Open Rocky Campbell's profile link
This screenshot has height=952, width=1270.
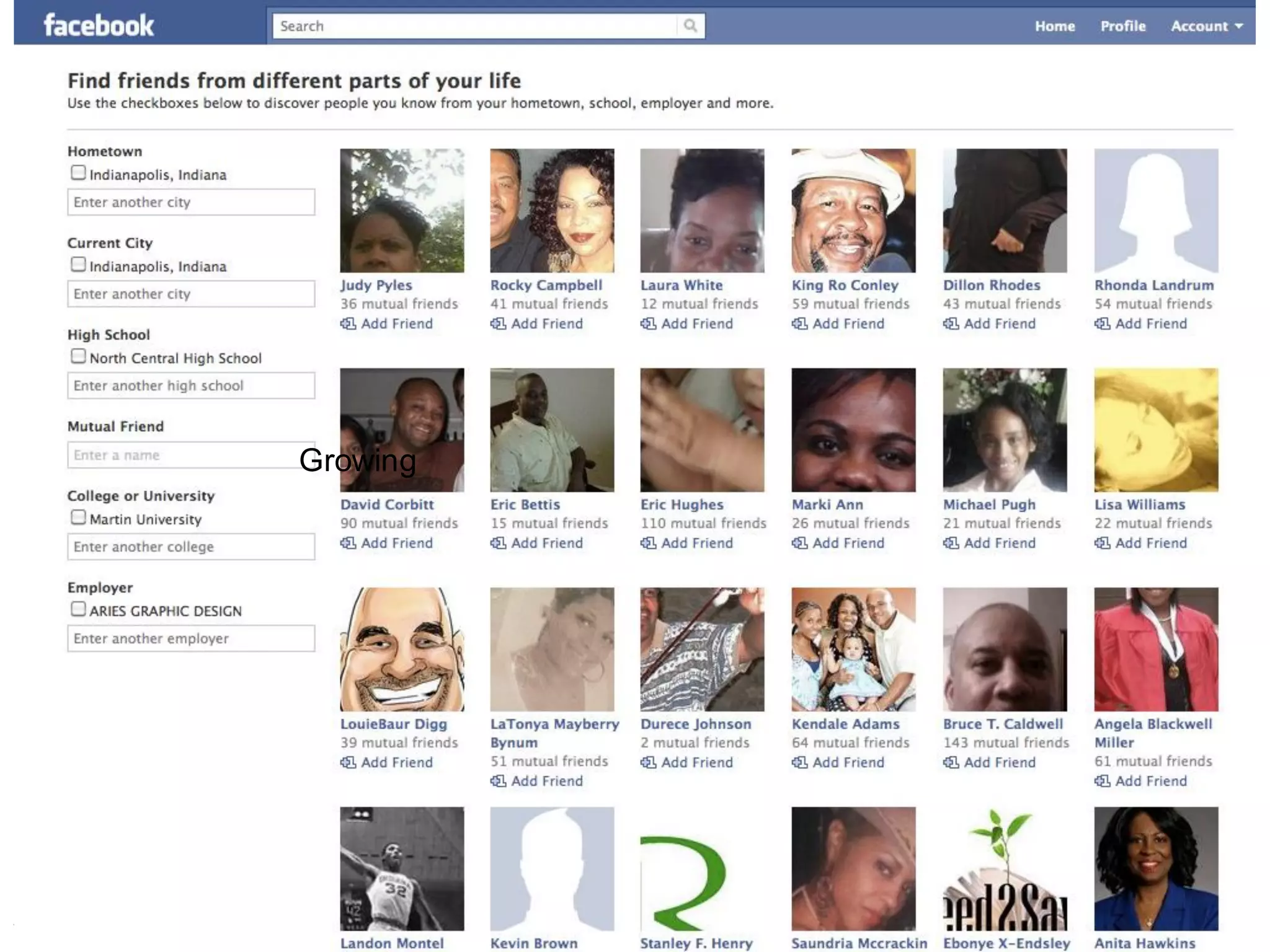tap(546, 285)
